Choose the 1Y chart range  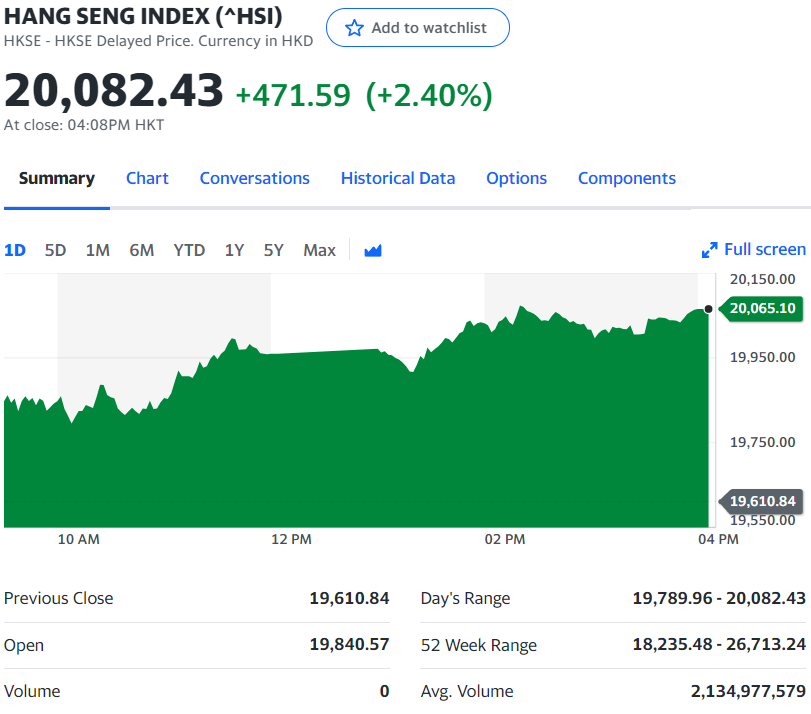[234, 250]
